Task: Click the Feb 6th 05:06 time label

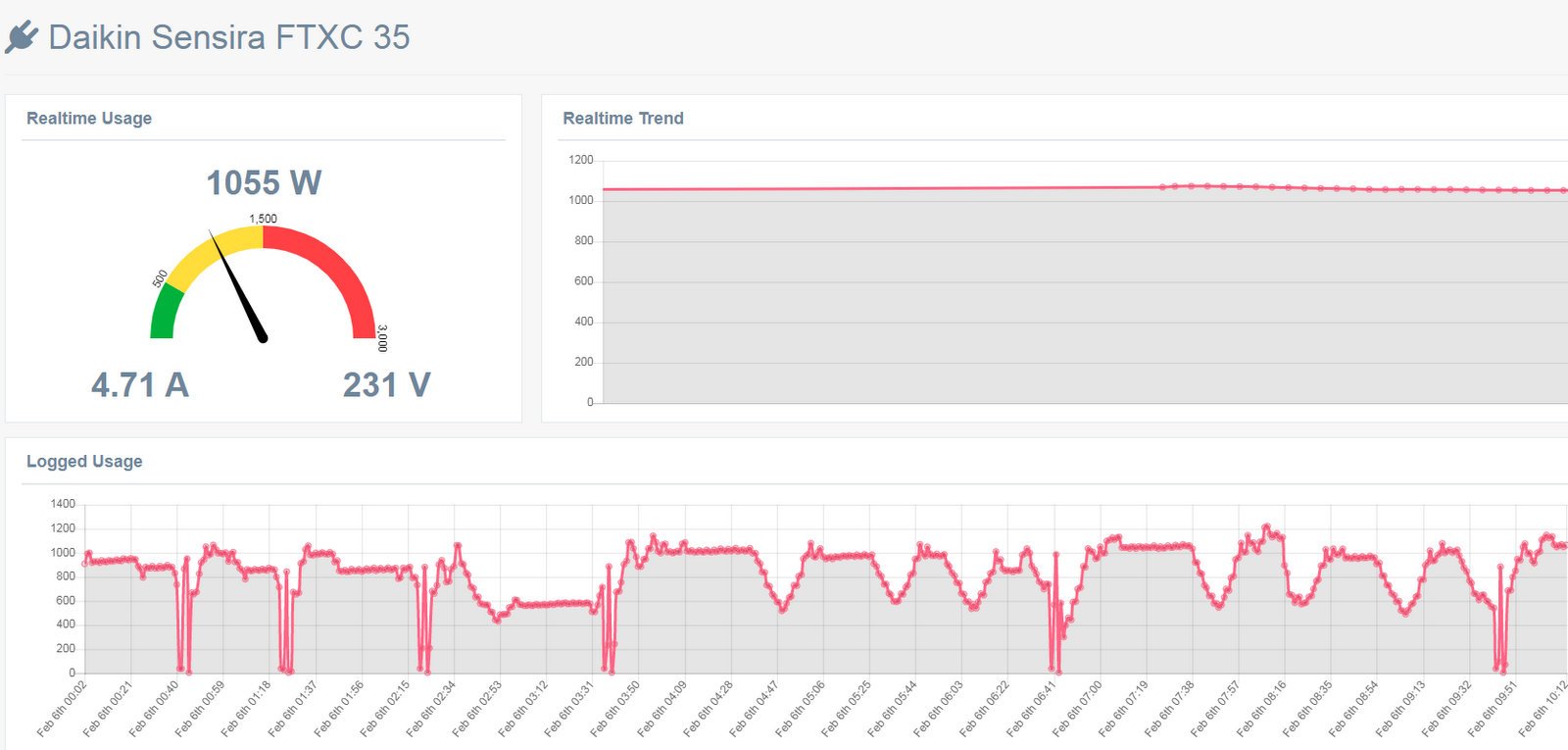Action: coord(801,709)
